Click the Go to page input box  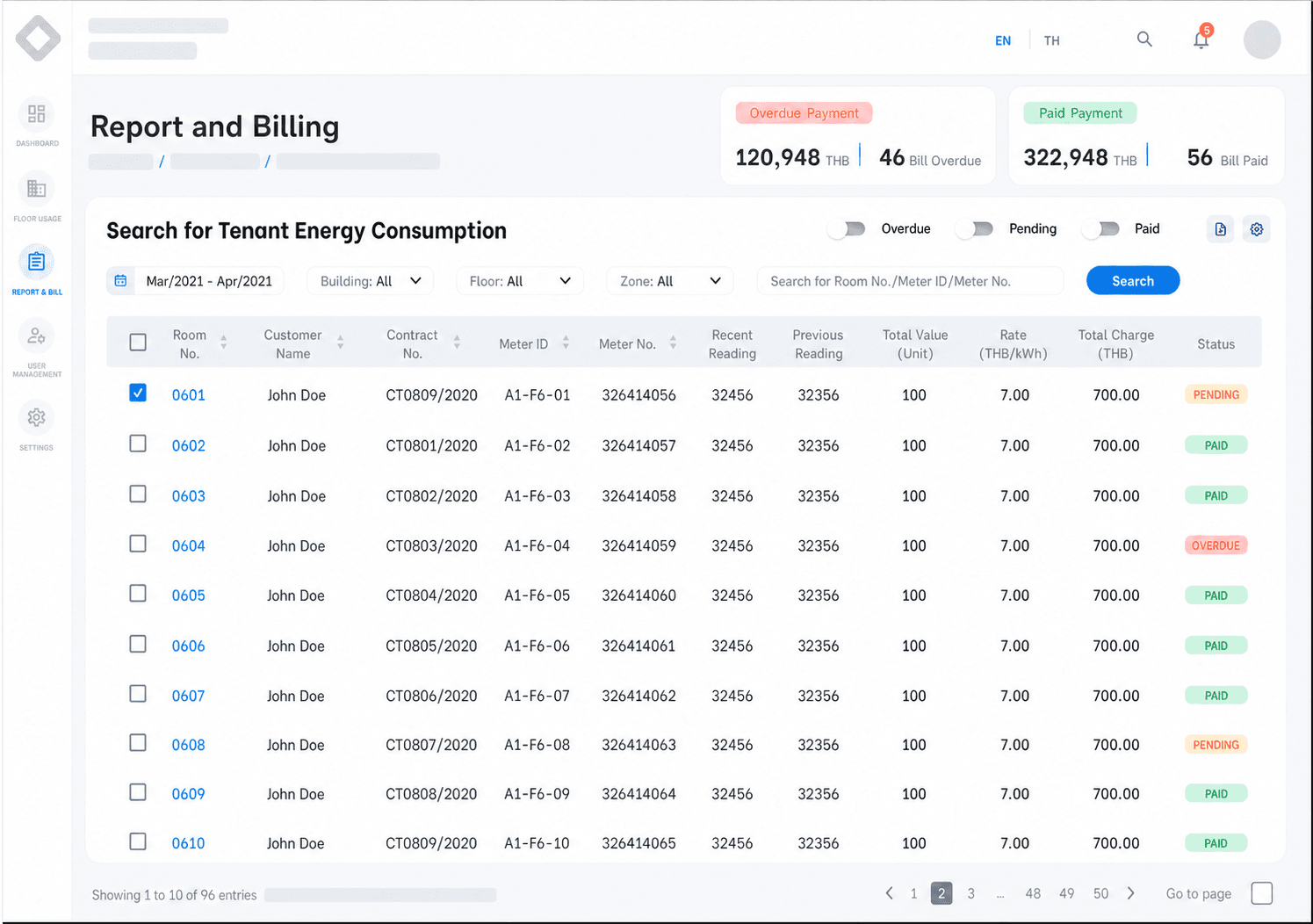[x=1262, y=893]
